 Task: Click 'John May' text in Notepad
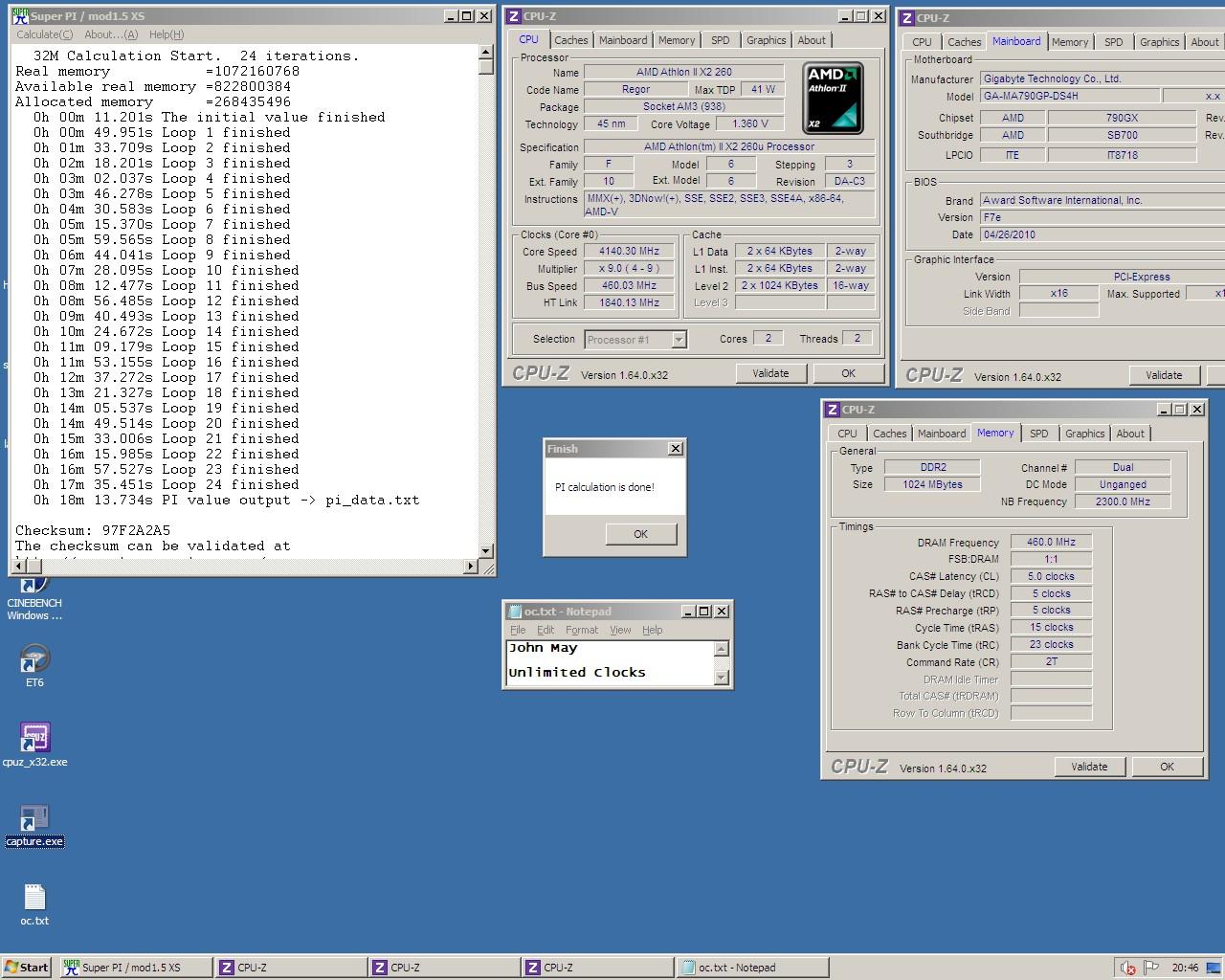coord(544,648)
